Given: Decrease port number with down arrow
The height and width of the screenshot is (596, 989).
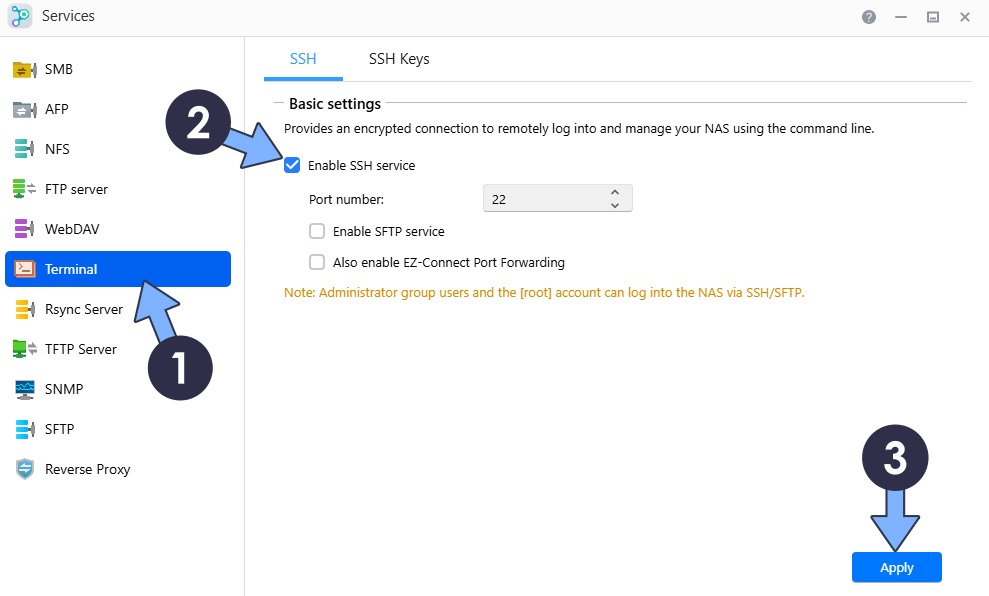Looking at the screenshot, I should pyautogui.click(x=614, y=205).
